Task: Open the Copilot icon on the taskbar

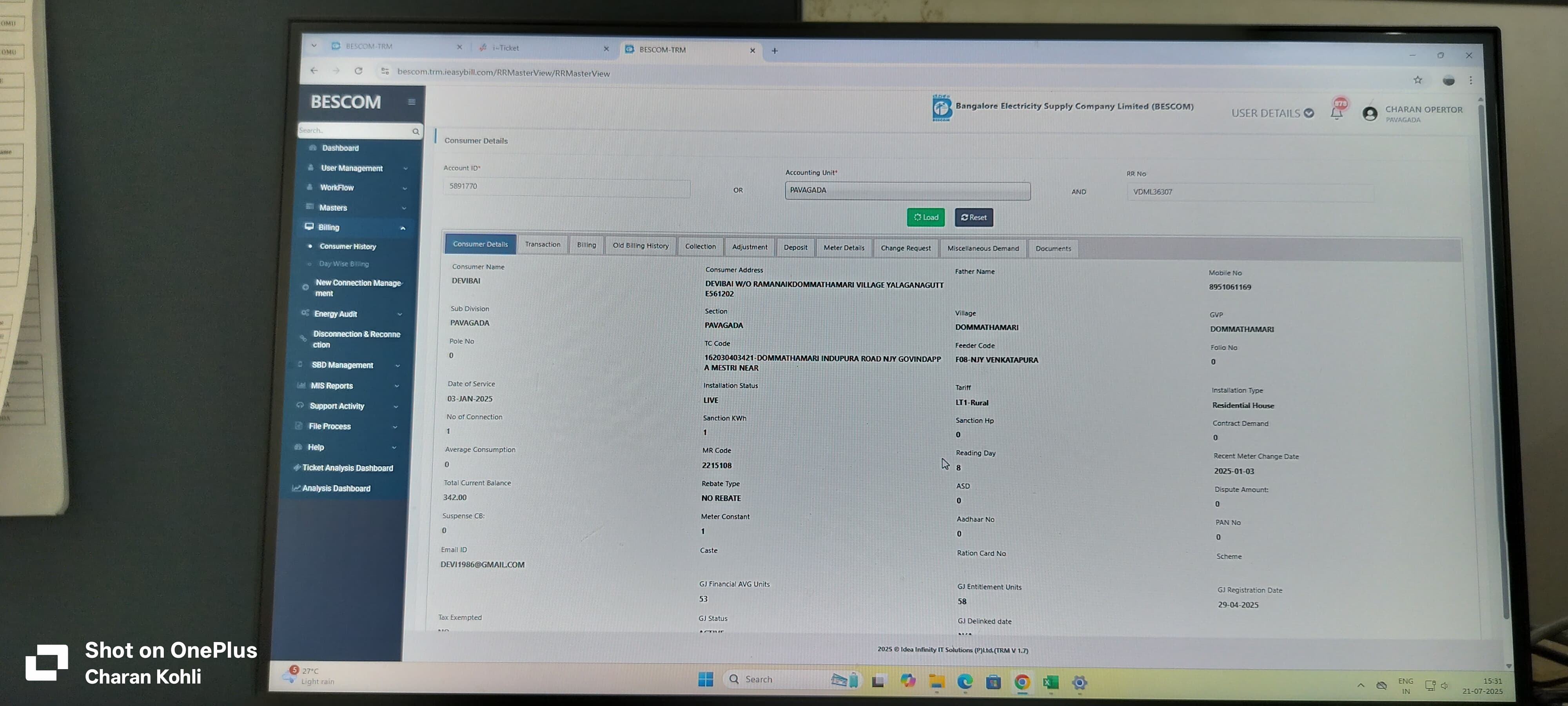Action: [x=907, y=681]
